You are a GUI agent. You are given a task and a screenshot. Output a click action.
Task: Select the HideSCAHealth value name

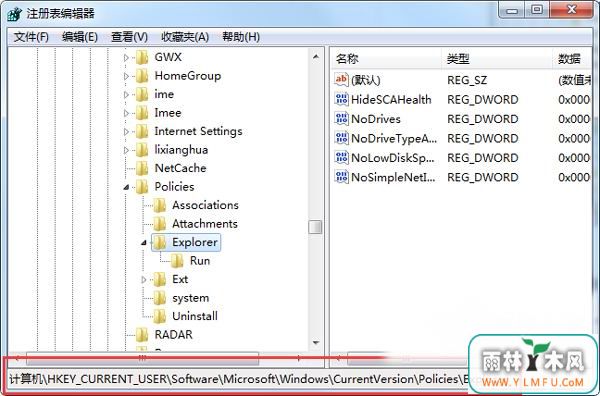click(391, 99)
